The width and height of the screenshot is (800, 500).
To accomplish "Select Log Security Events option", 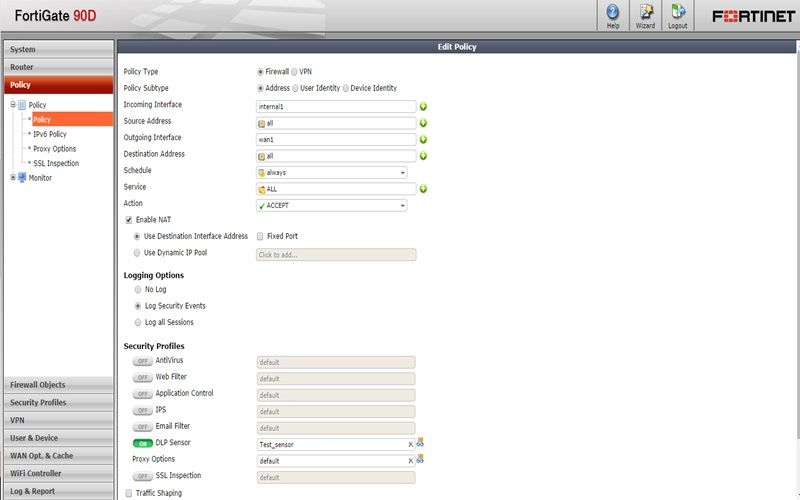I will click(138, 306).
